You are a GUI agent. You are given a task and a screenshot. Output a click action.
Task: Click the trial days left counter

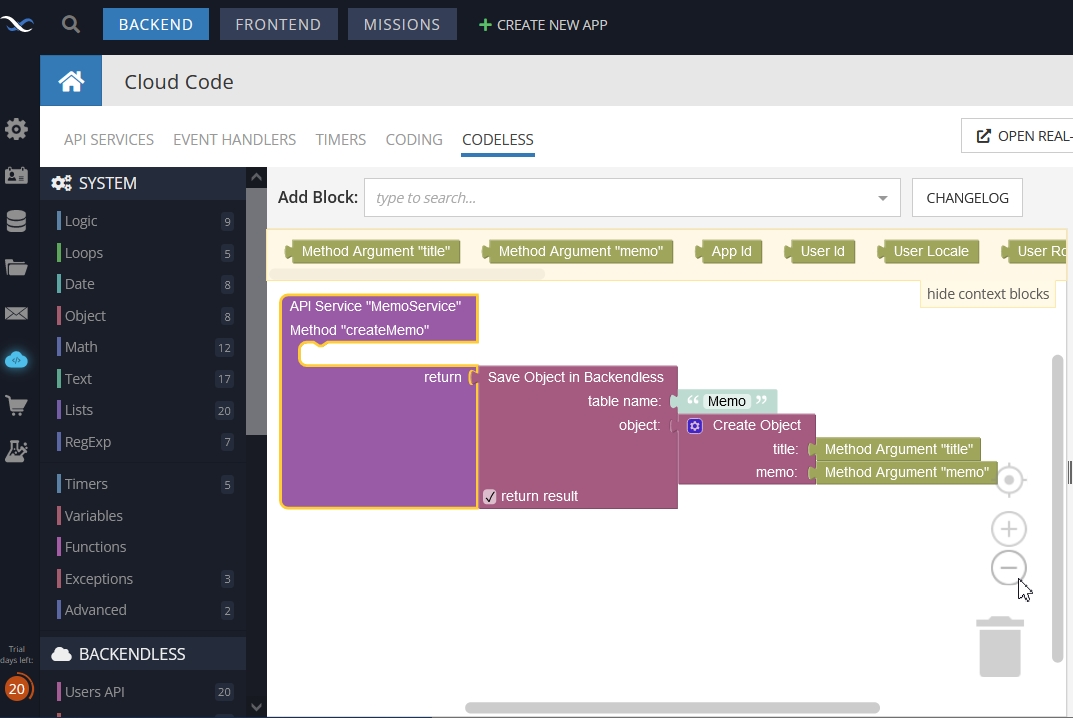click(x=17, y=688)
